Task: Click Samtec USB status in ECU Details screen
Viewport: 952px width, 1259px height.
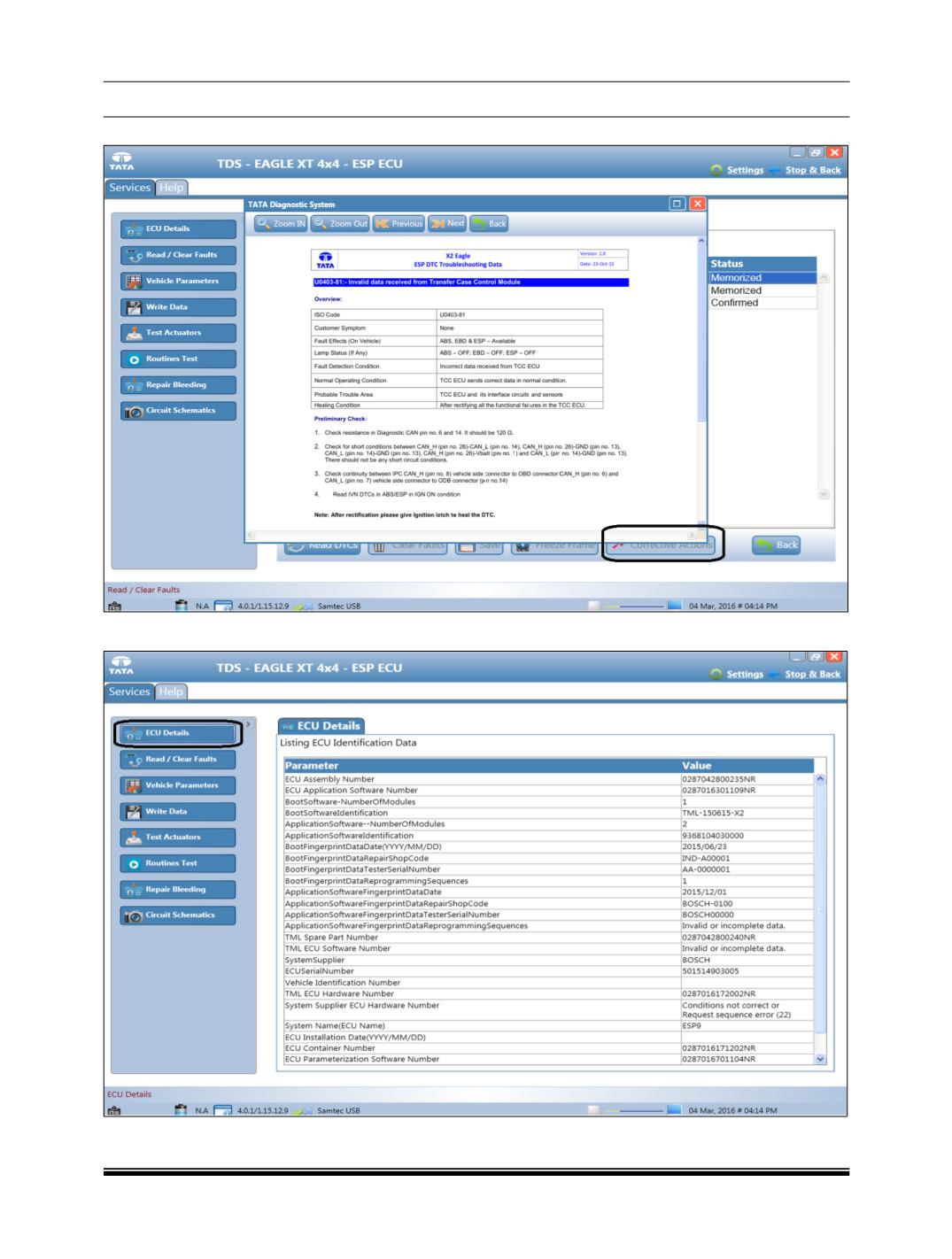Action: tap(339, 1110)
